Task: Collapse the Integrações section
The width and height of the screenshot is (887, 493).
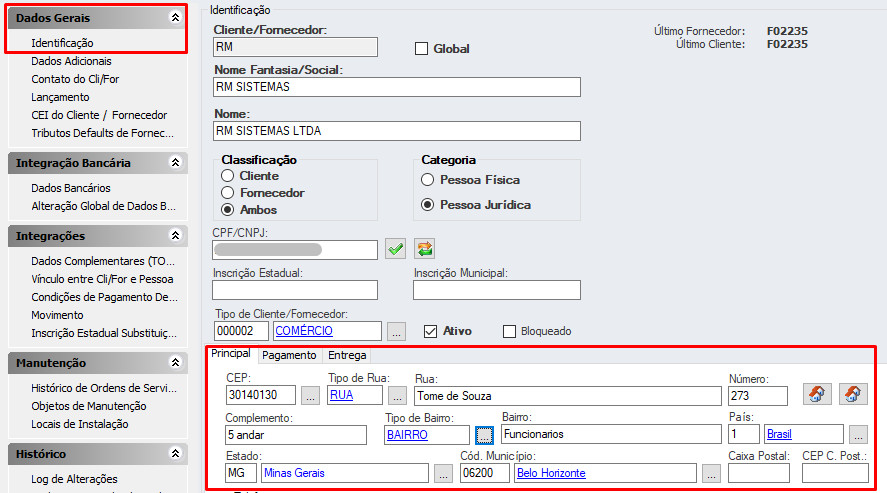Action: [175, 235]
